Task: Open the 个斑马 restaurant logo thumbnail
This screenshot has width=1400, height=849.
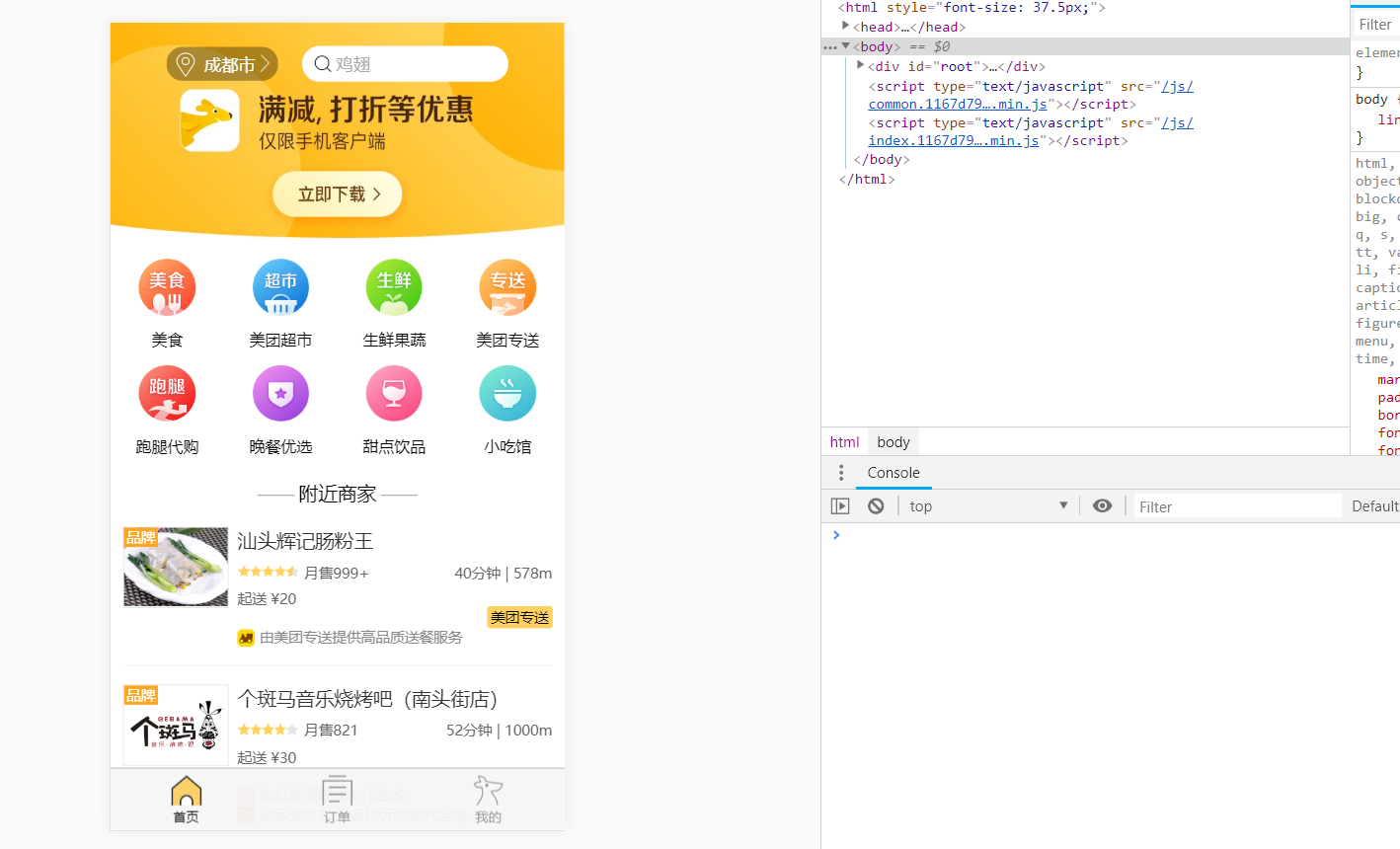Action: pos(176,725)
